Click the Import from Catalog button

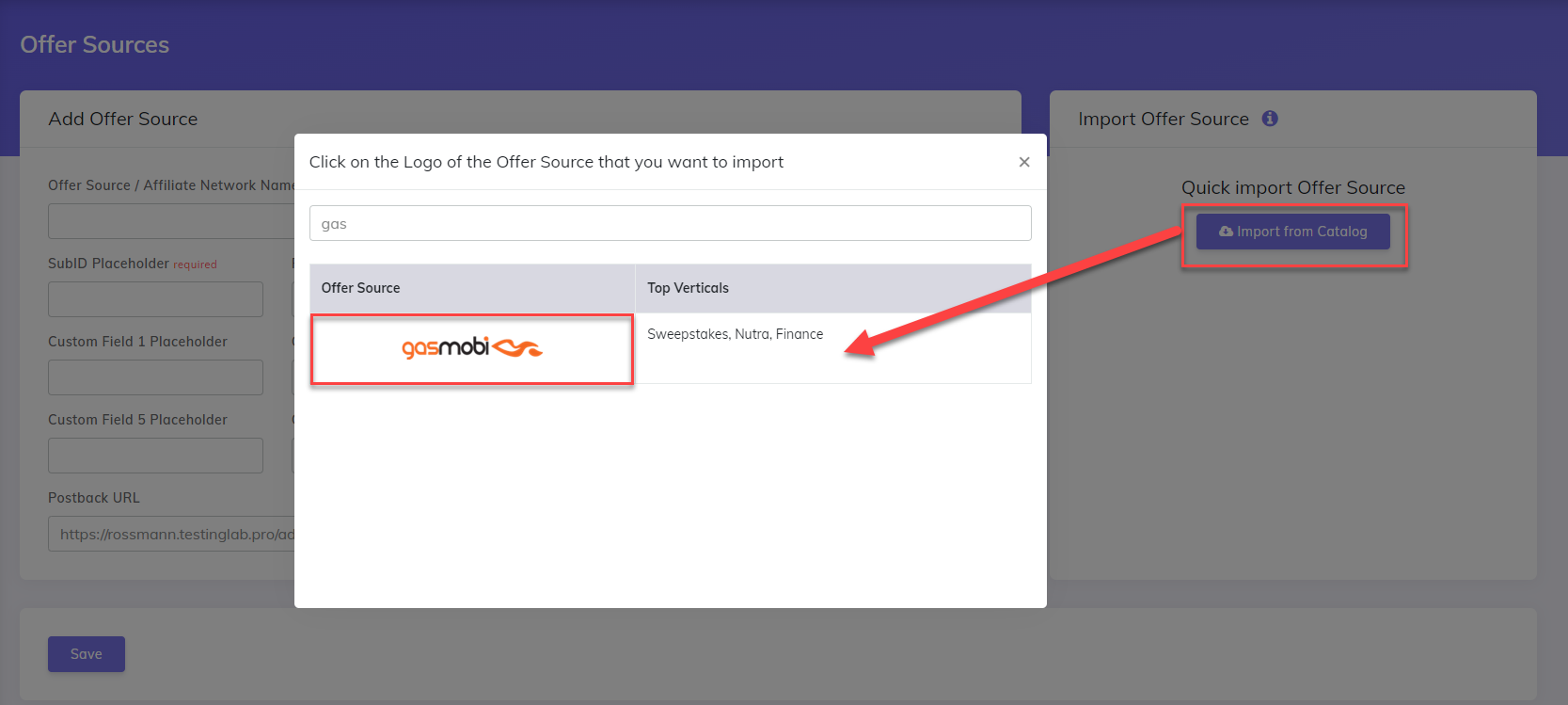(x=1293, y=232)
